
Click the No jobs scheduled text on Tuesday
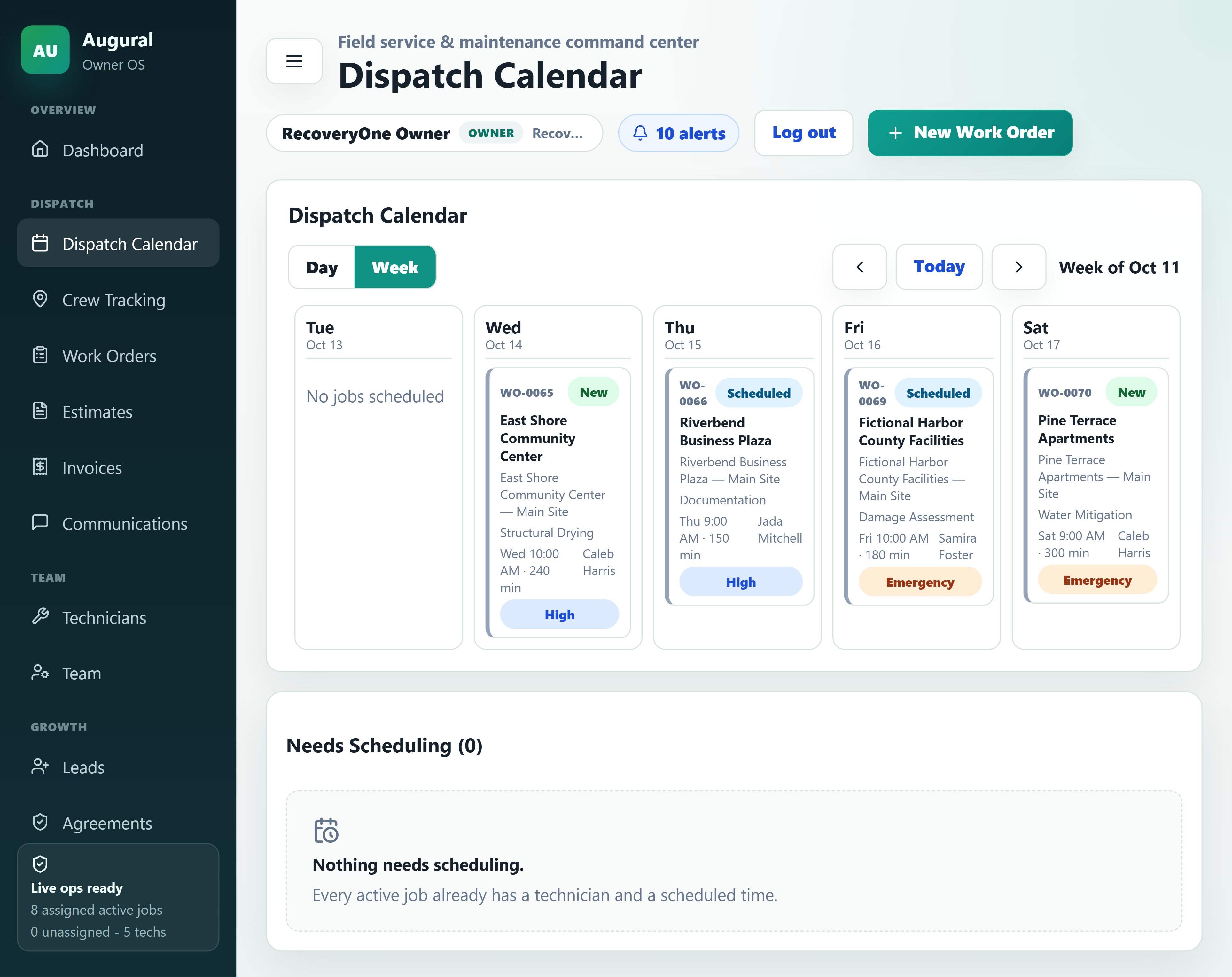[375, 396]
